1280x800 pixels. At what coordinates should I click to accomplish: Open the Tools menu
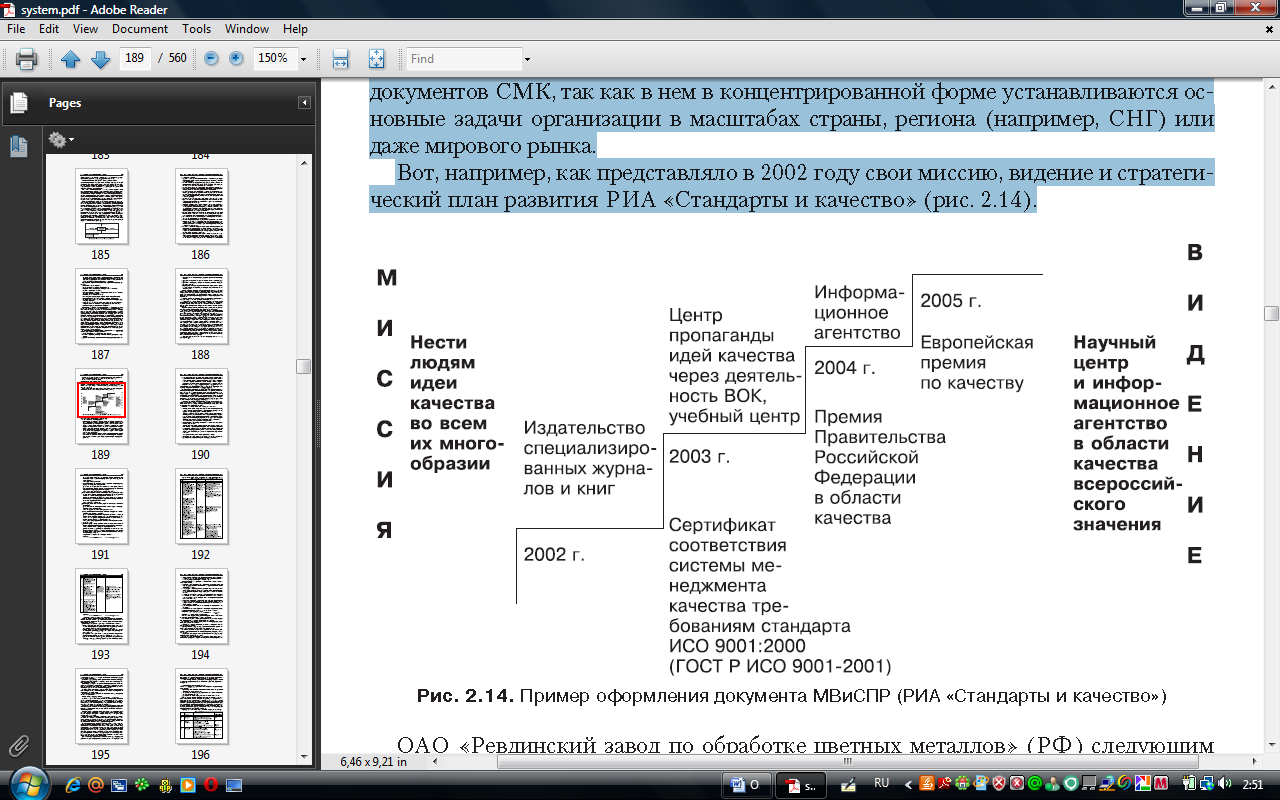point(196,29)
